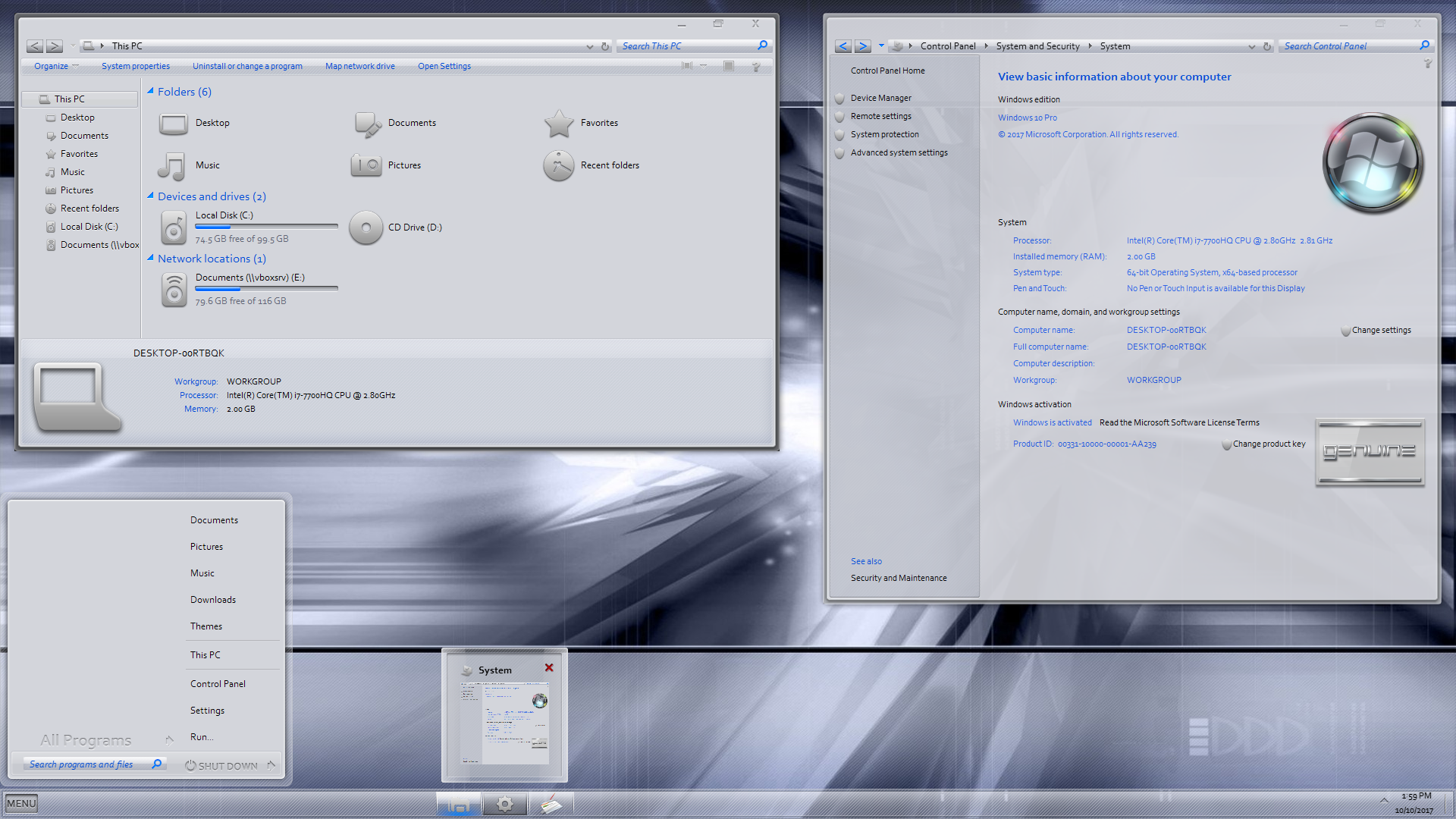Screen dimensions: 1456x819
Task: Collapse the Devices and drives section
Action: point(149,196)
